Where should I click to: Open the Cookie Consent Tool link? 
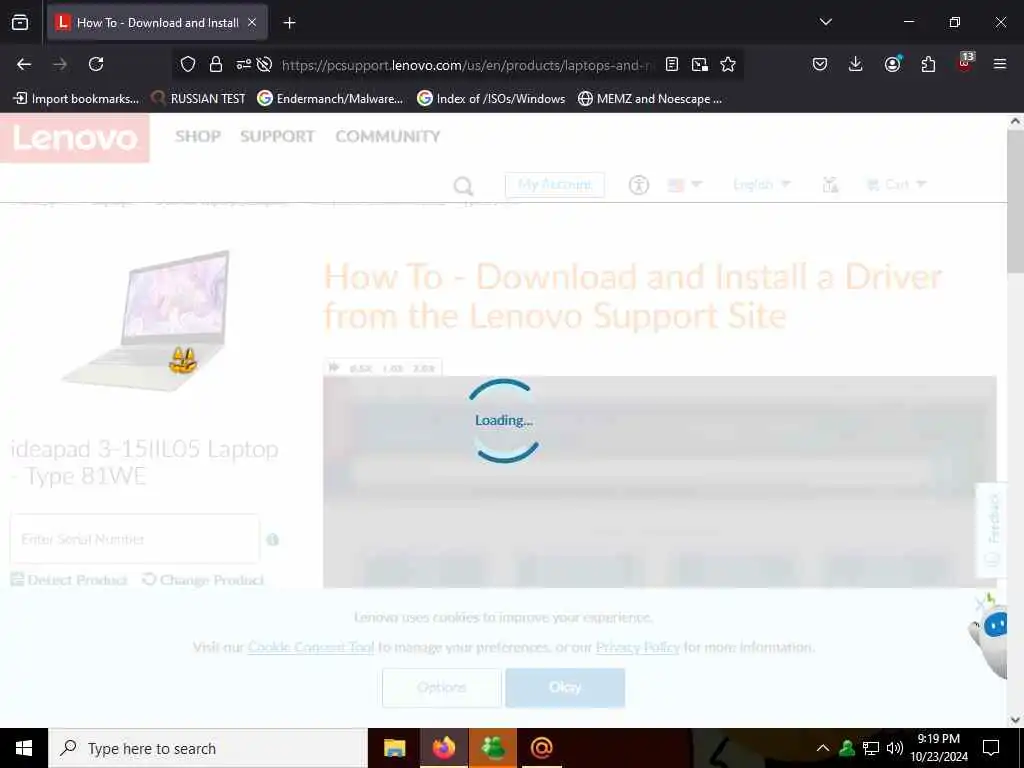tap(311, 647)
